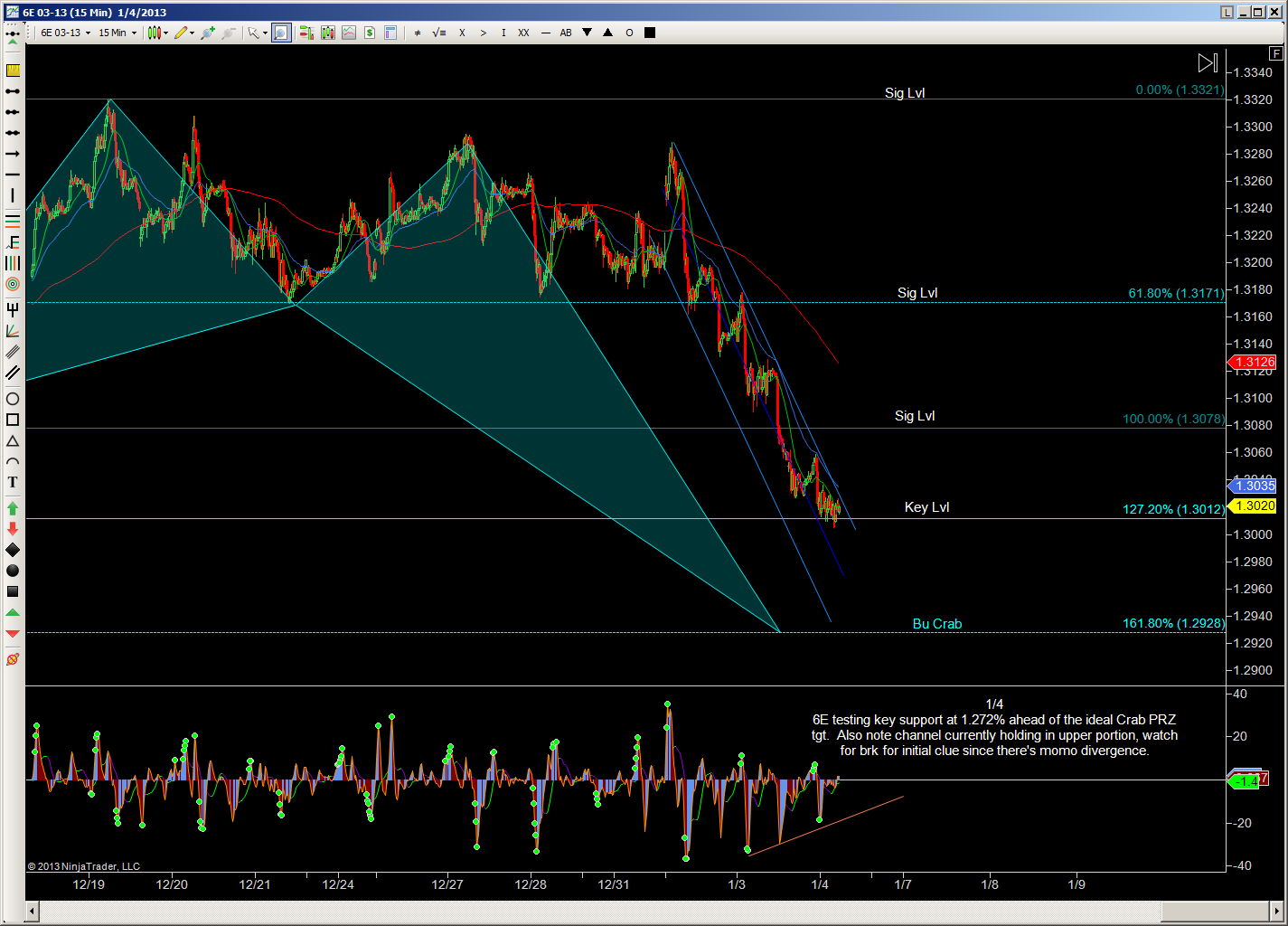Select the green Arrow Up marker tool
Screen dimensions: 1288x926
[x=13, y=508]
